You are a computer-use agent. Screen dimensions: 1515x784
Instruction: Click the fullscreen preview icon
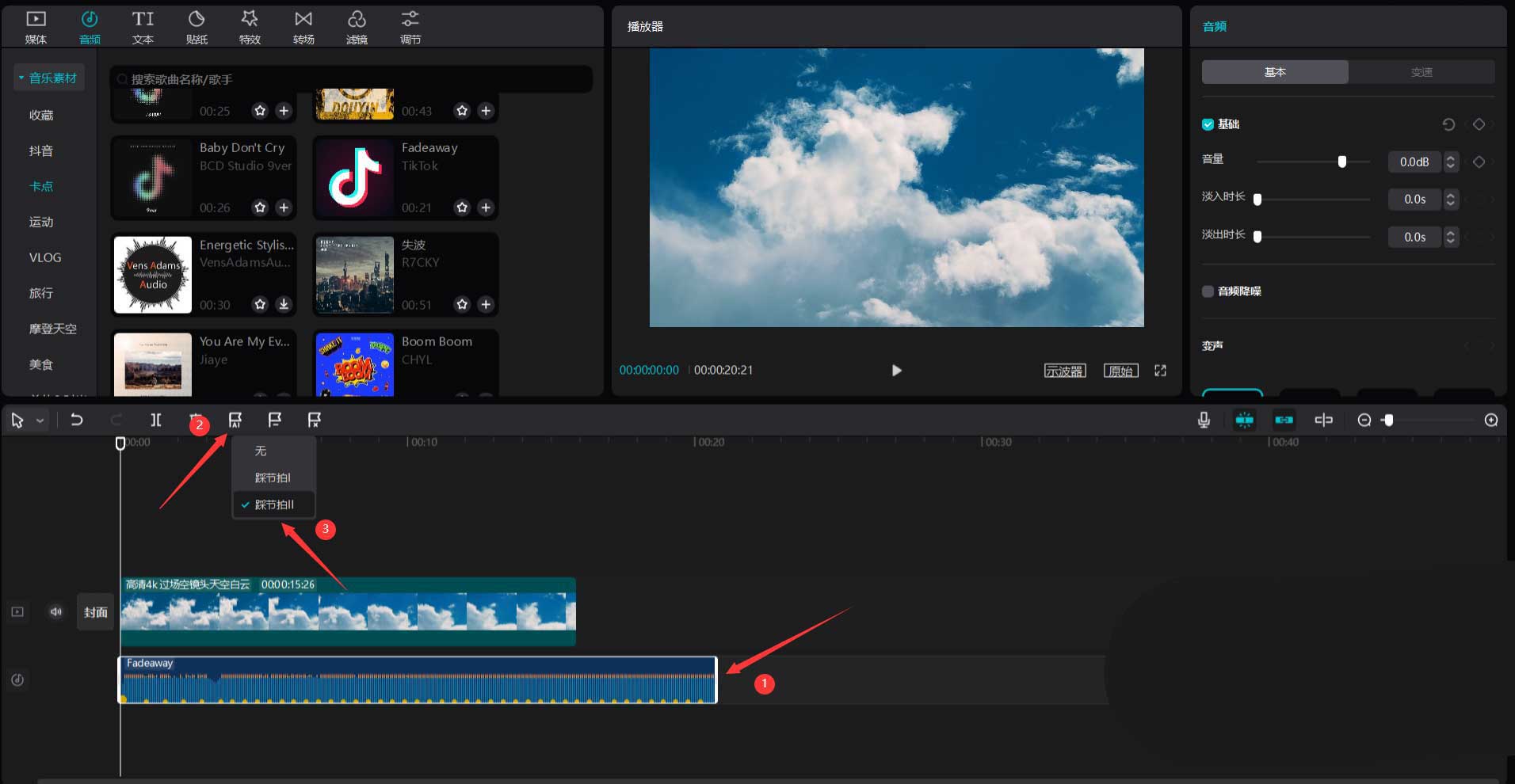pos(1160,371)
